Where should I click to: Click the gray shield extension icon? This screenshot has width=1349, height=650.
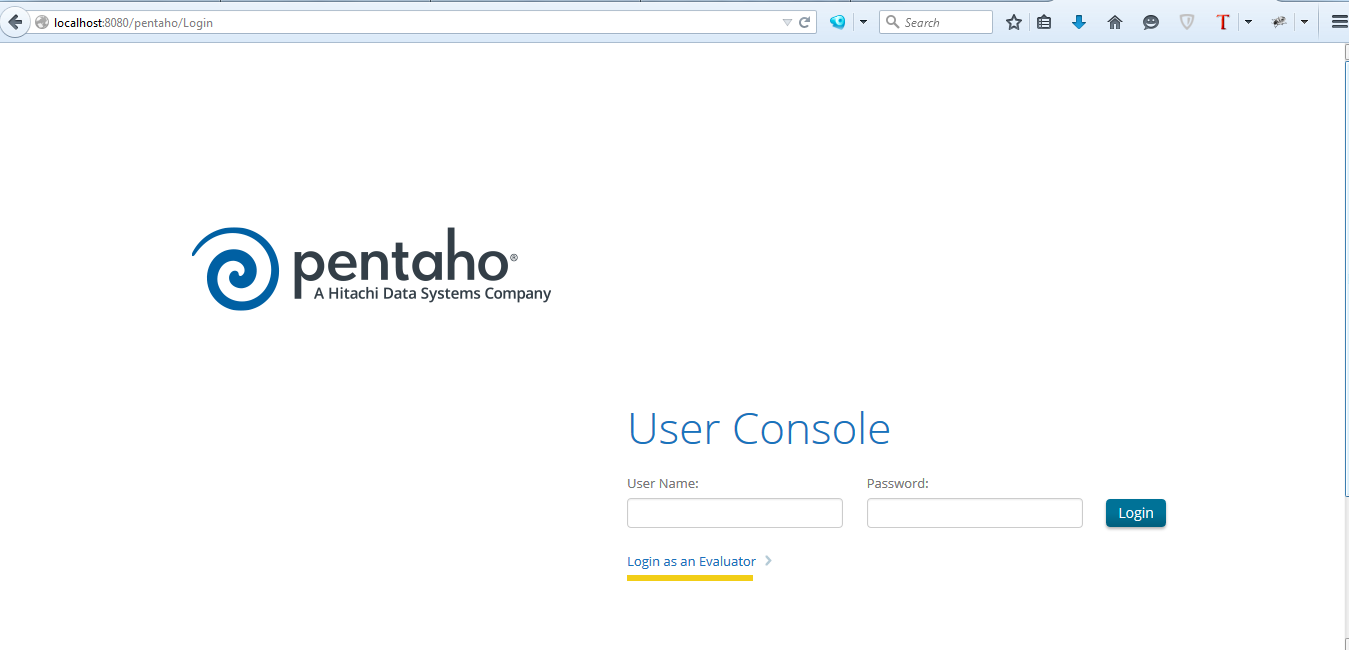[x=1187, y=22]
